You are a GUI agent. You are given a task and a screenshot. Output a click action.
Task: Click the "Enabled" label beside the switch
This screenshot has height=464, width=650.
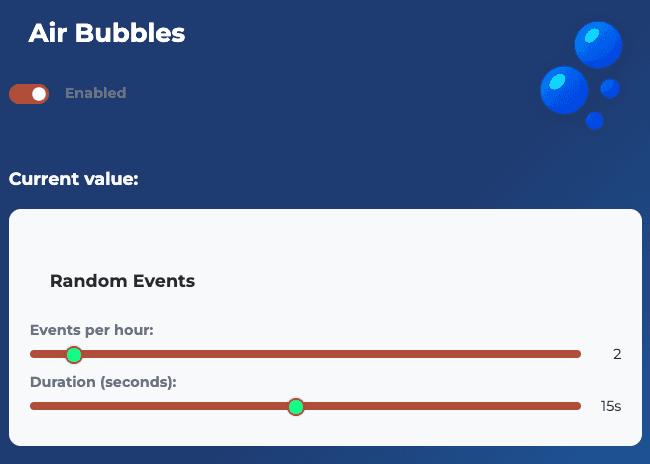click(95, 93)
